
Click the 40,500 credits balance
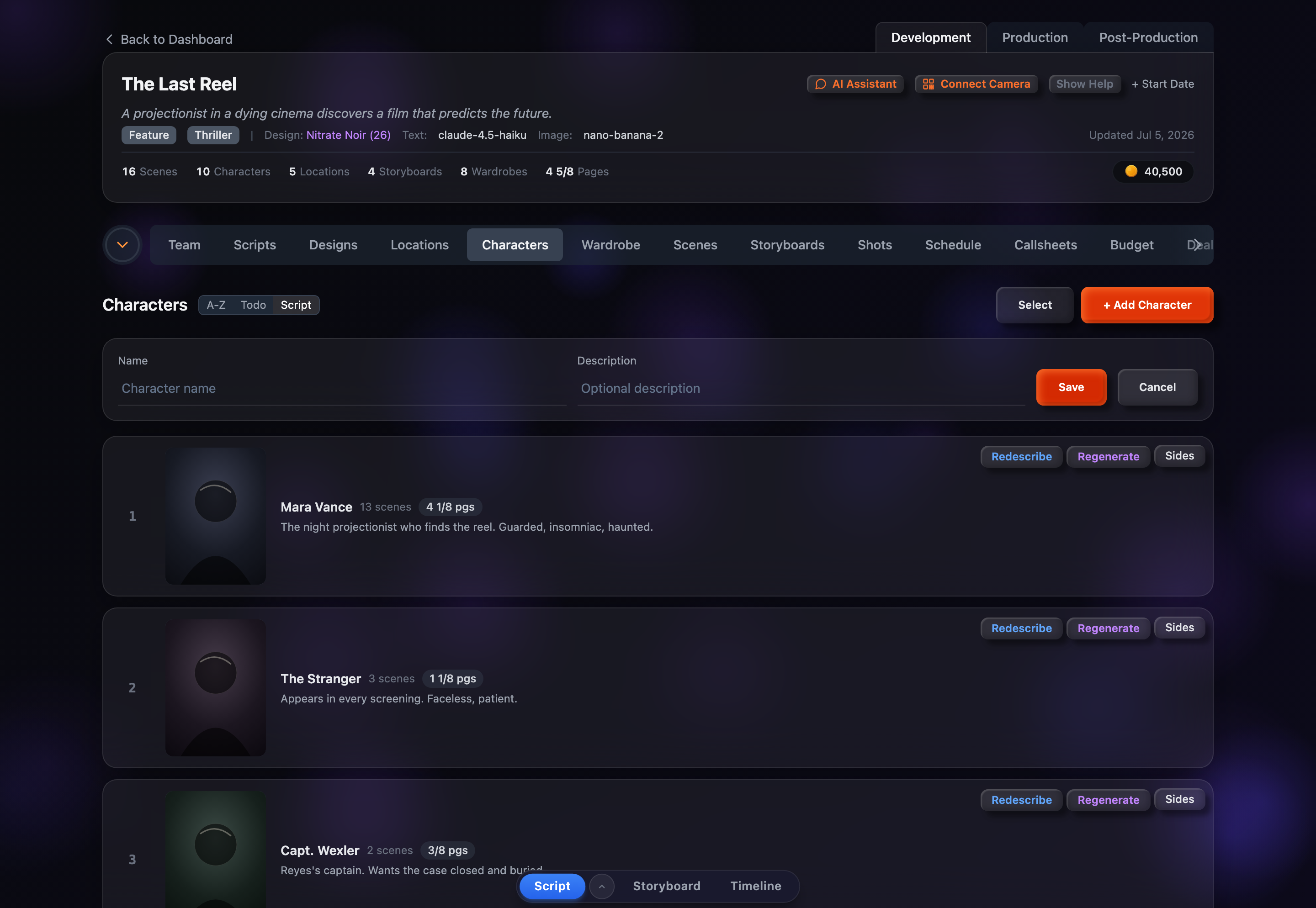1153,171
